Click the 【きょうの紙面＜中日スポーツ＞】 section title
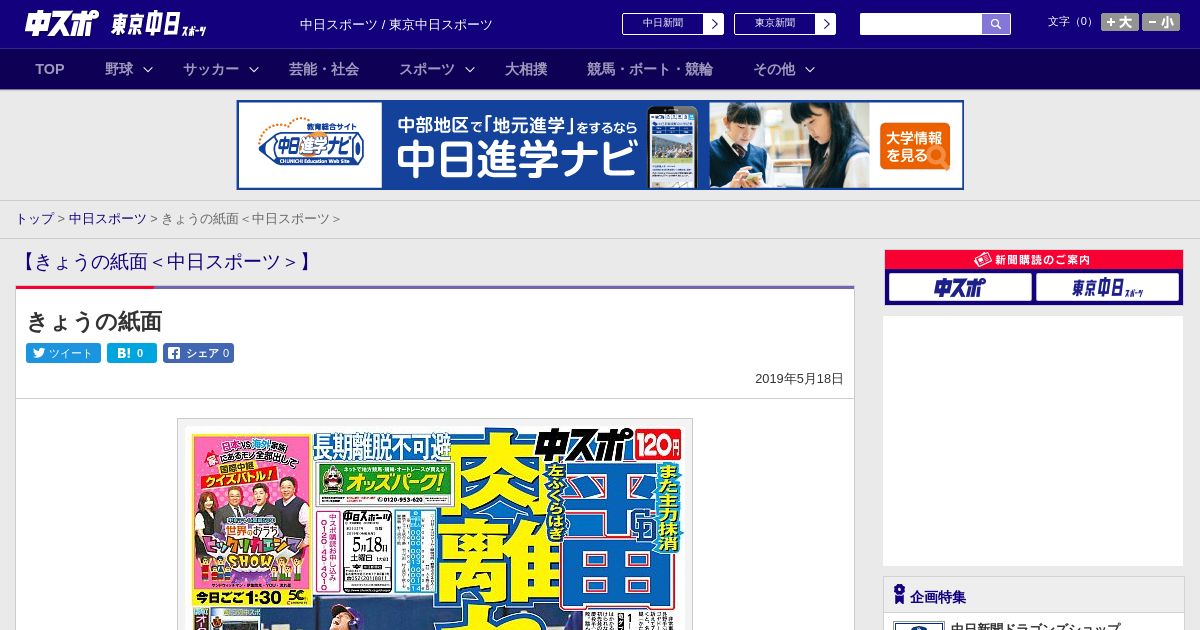The height and width of the screenshot is (630, 1200). click(167, 262)
